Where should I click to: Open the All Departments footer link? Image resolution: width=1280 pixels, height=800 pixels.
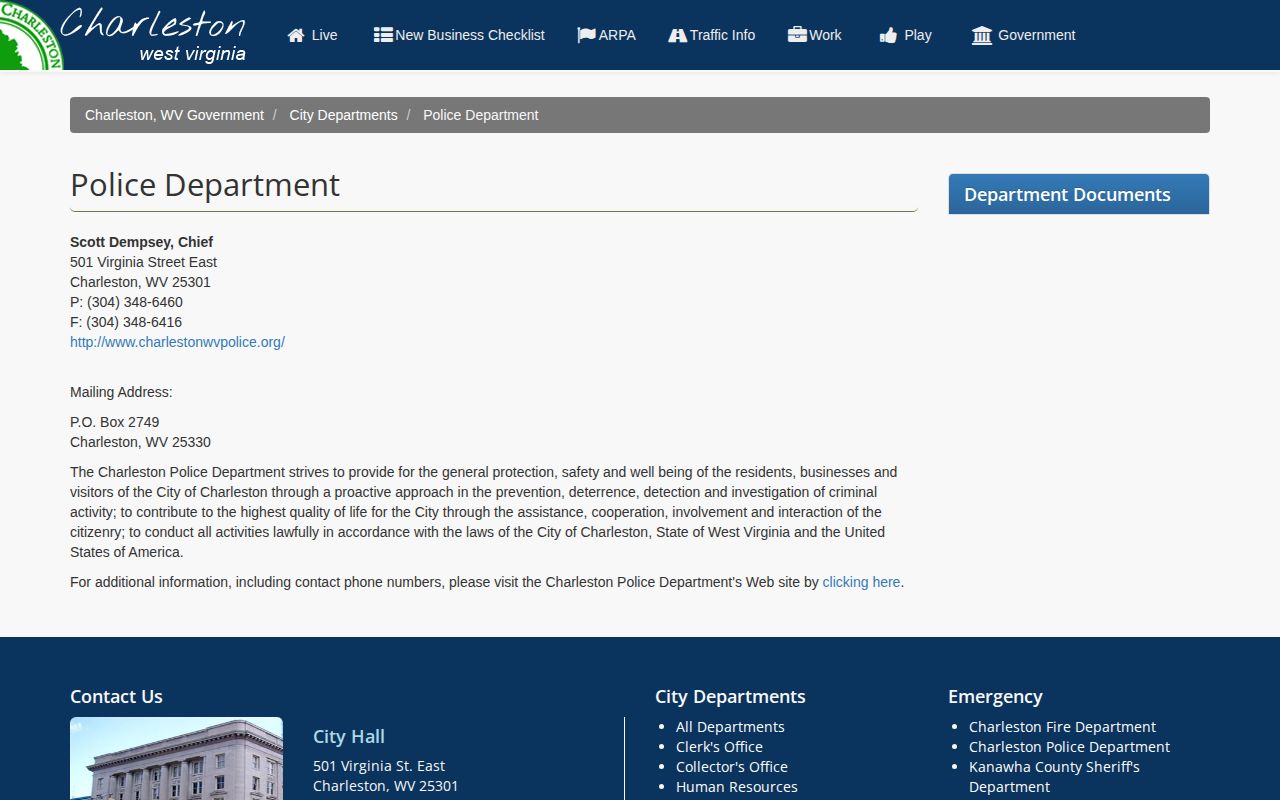pos(730,727)
